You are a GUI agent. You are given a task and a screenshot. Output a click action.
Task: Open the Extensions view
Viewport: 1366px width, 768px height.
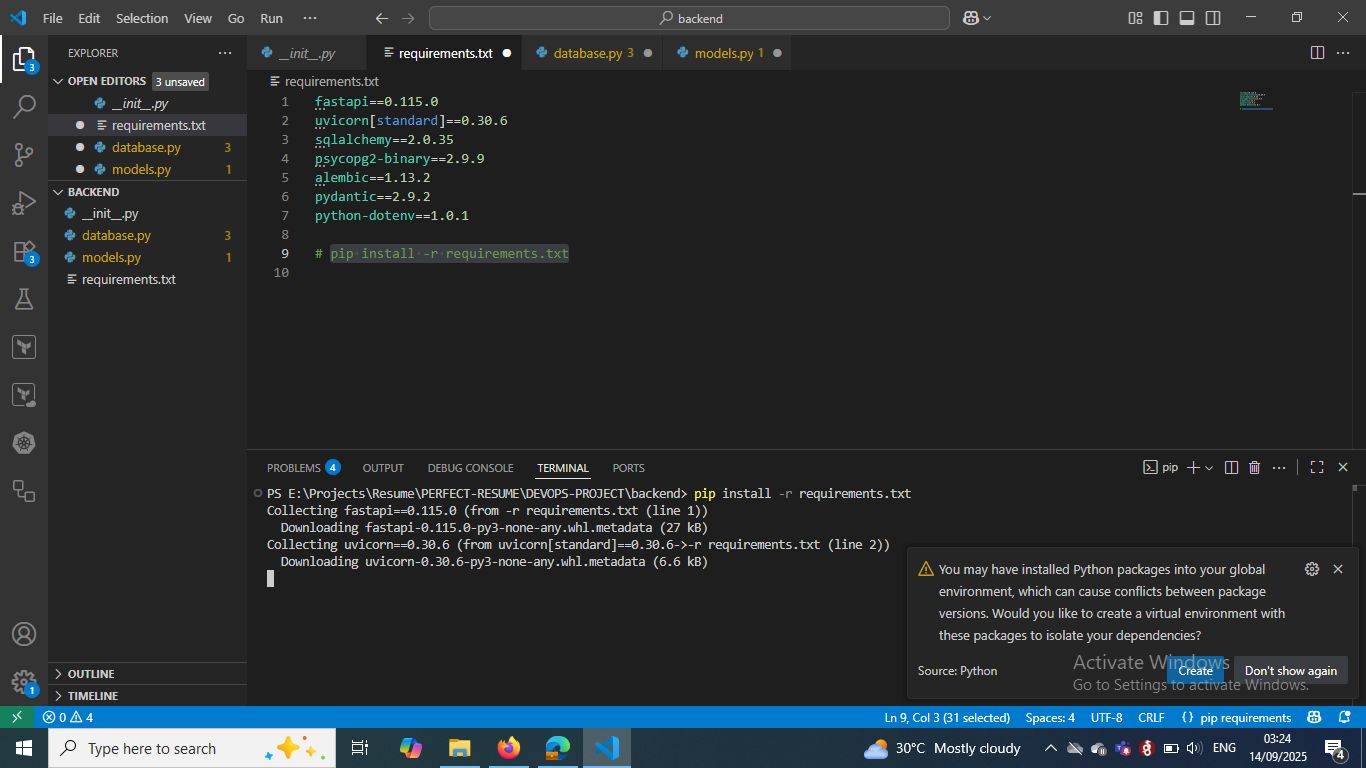24,251
